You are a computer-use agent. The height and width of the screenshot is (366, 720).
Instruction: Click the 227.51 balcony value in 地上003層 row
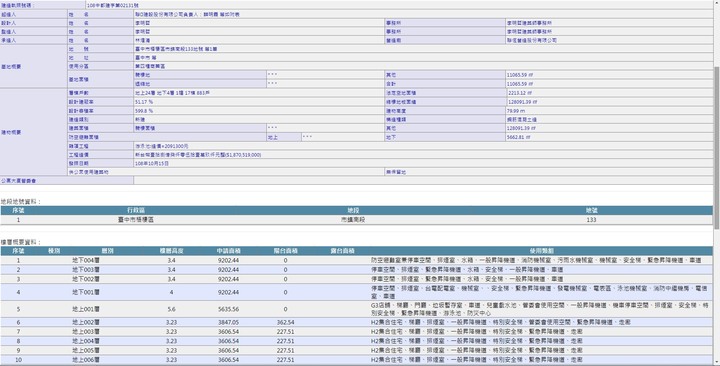point(286,332)
